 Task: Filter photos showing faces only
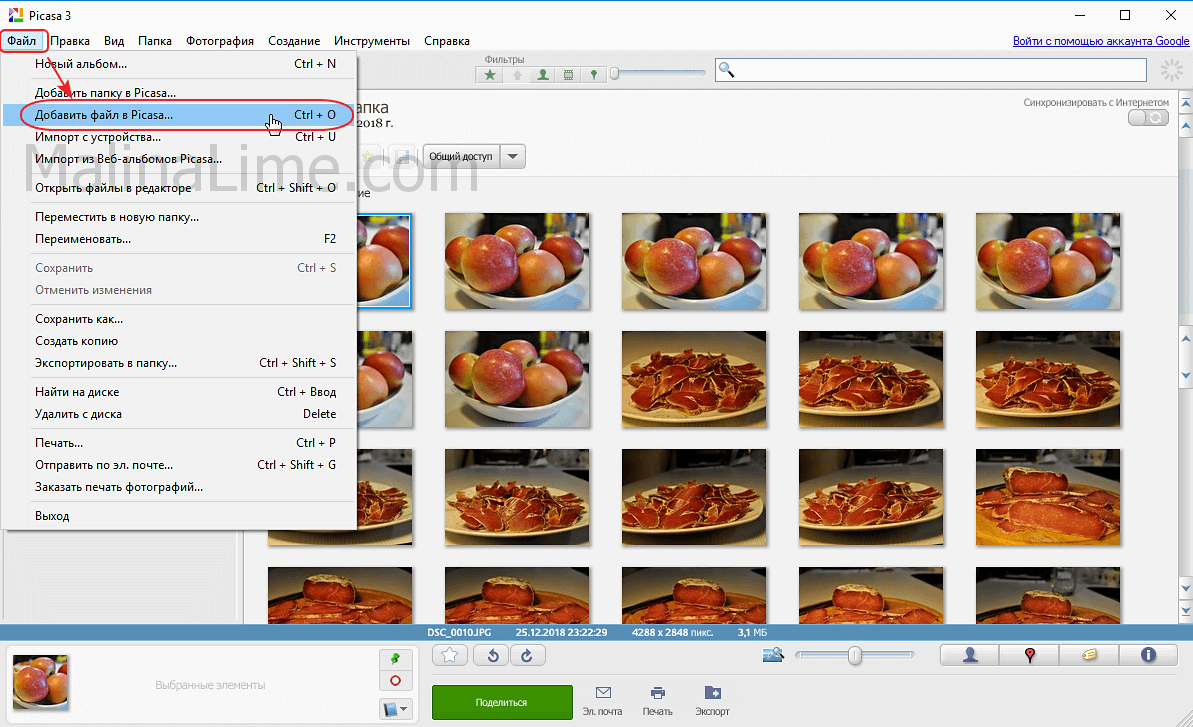(x=542, y=74)
